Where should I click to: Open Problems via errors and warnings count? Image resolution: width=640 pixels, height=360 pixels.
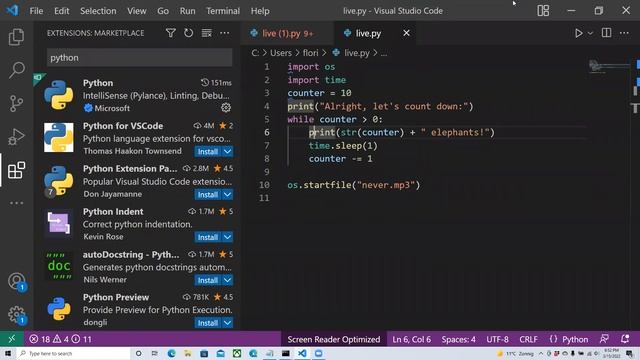pos(60,339)
